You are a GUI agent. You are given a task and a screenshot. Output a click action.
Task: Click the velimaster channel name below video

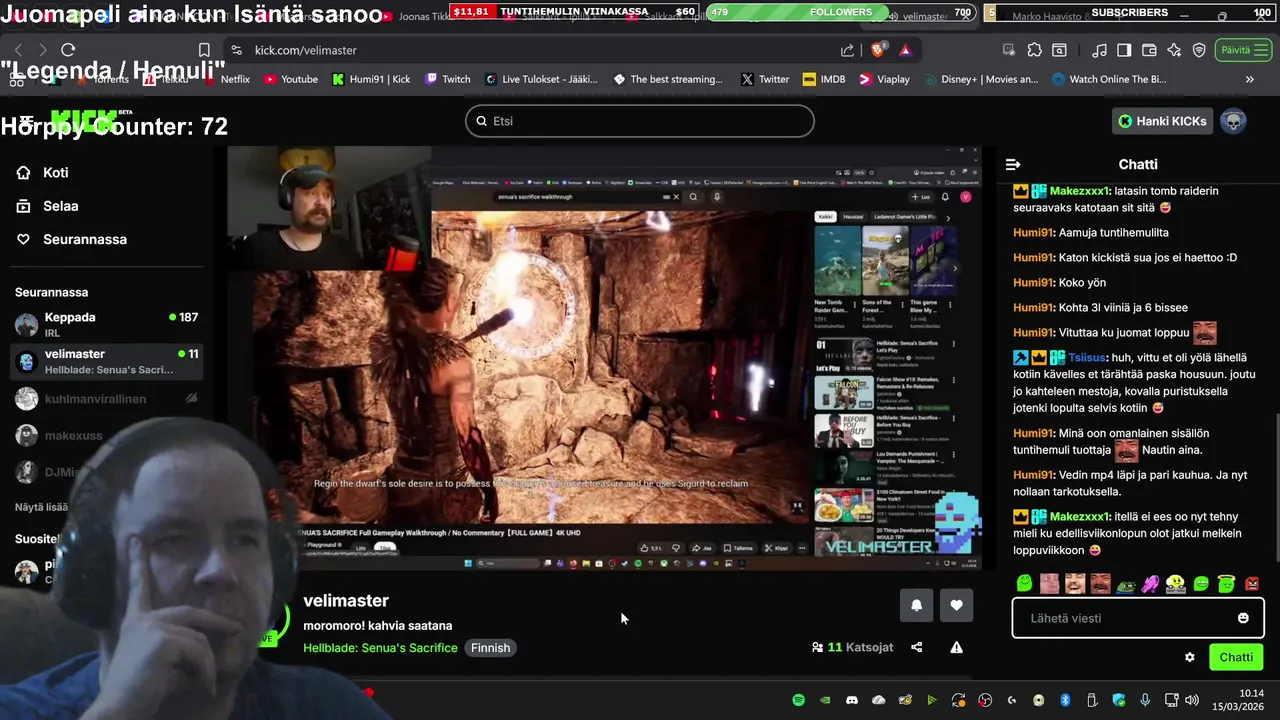346,600
